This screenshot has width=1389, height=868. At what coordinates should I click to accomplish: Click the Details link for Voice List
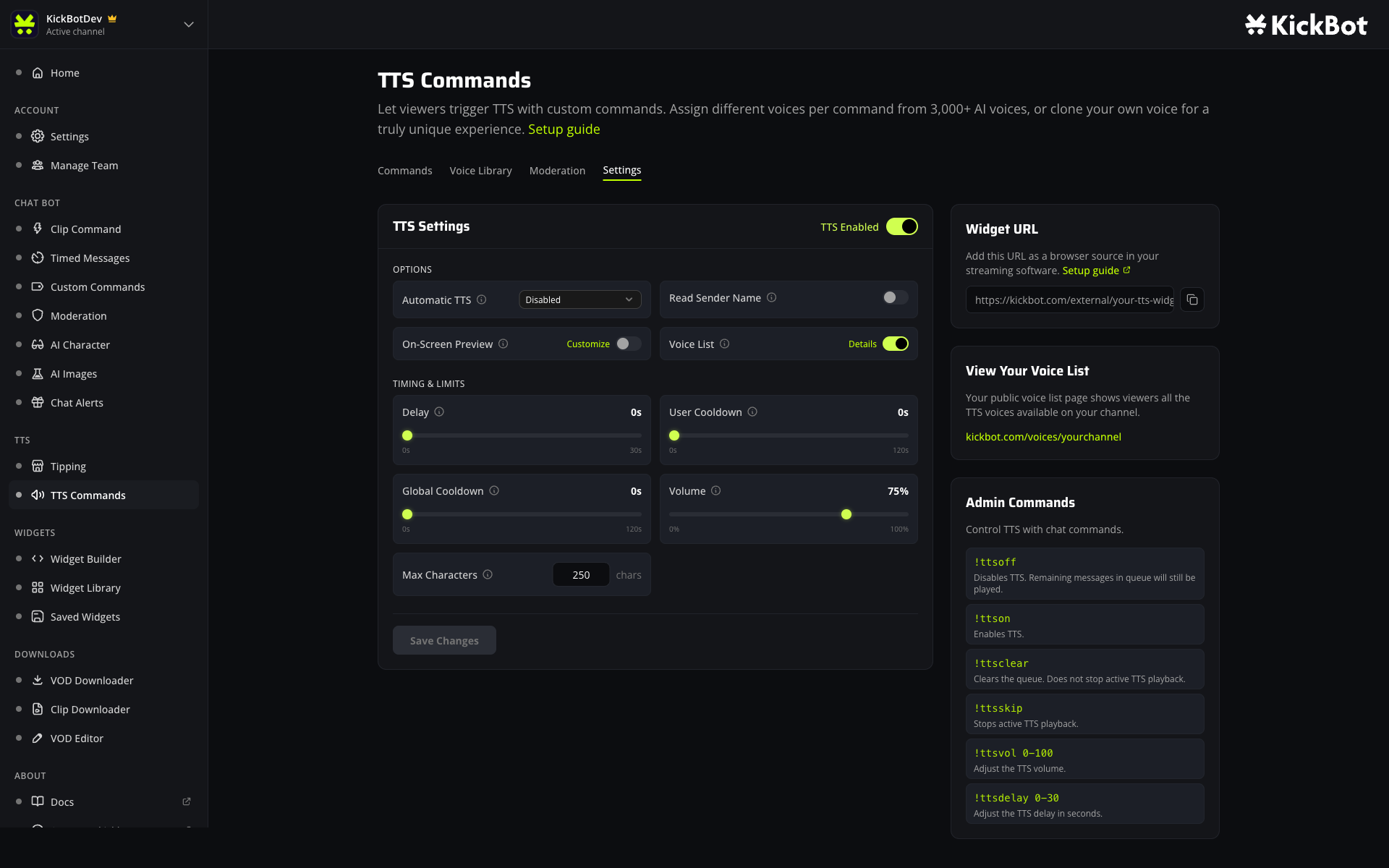tap(862, 344)
